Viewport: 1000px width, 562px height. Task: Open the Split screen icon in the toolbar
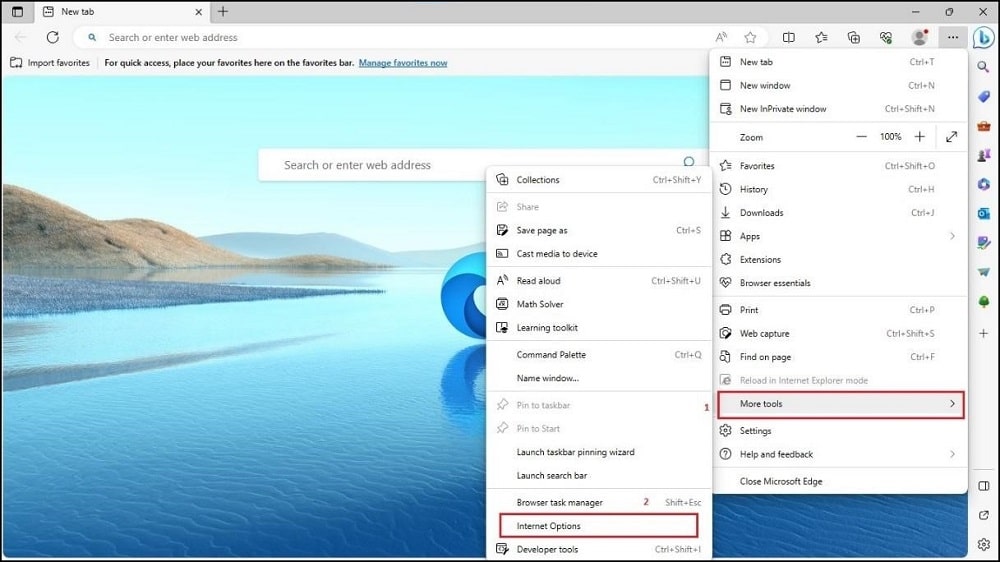click(x=788, y=37)
